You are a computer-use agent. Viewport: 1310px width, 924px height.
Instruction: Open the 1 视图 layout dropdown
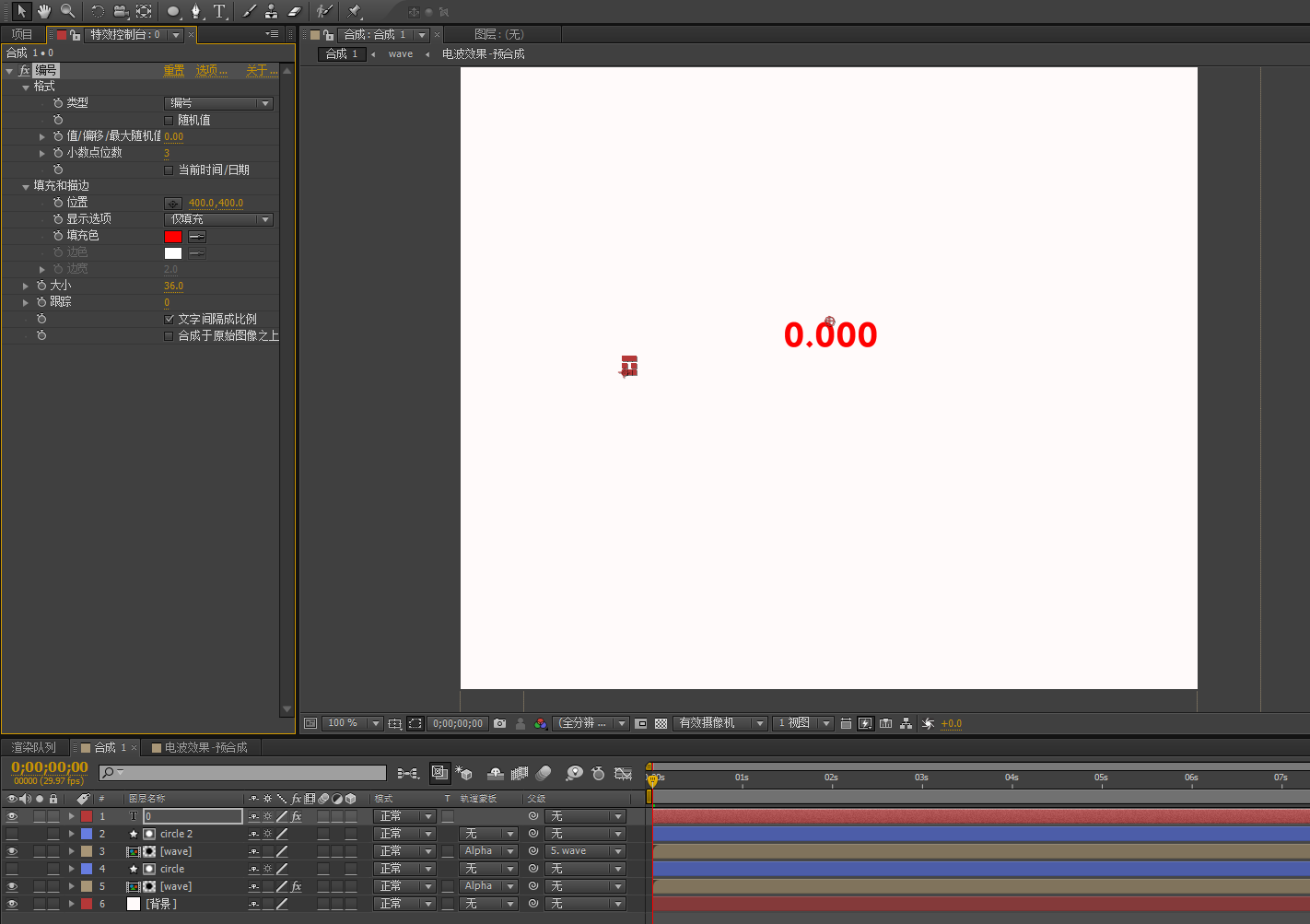[x=803, y=723]
